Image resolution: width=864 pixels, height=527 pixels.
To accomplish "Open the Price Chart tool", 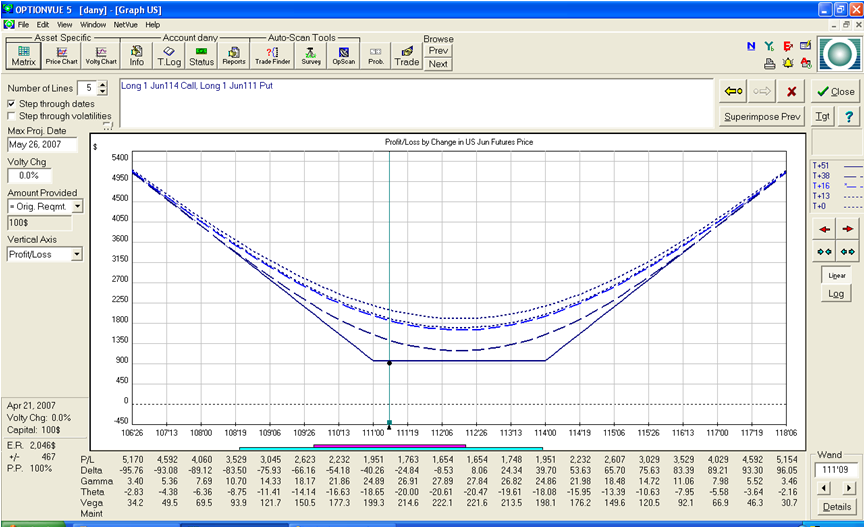I will [62, 56].
